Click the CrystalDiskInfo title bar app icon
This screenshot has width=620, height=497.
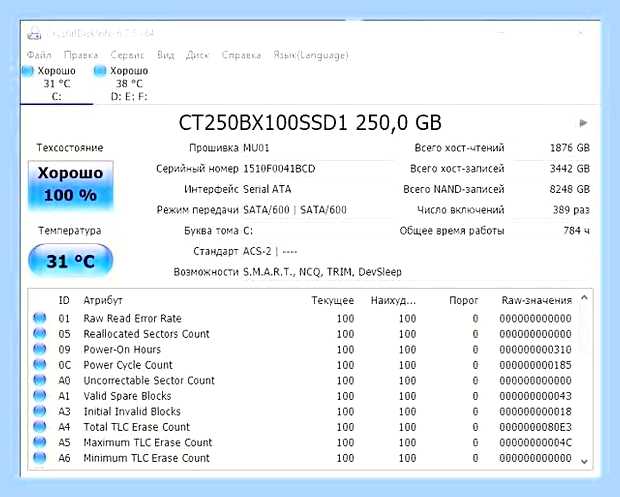(34, 33)
